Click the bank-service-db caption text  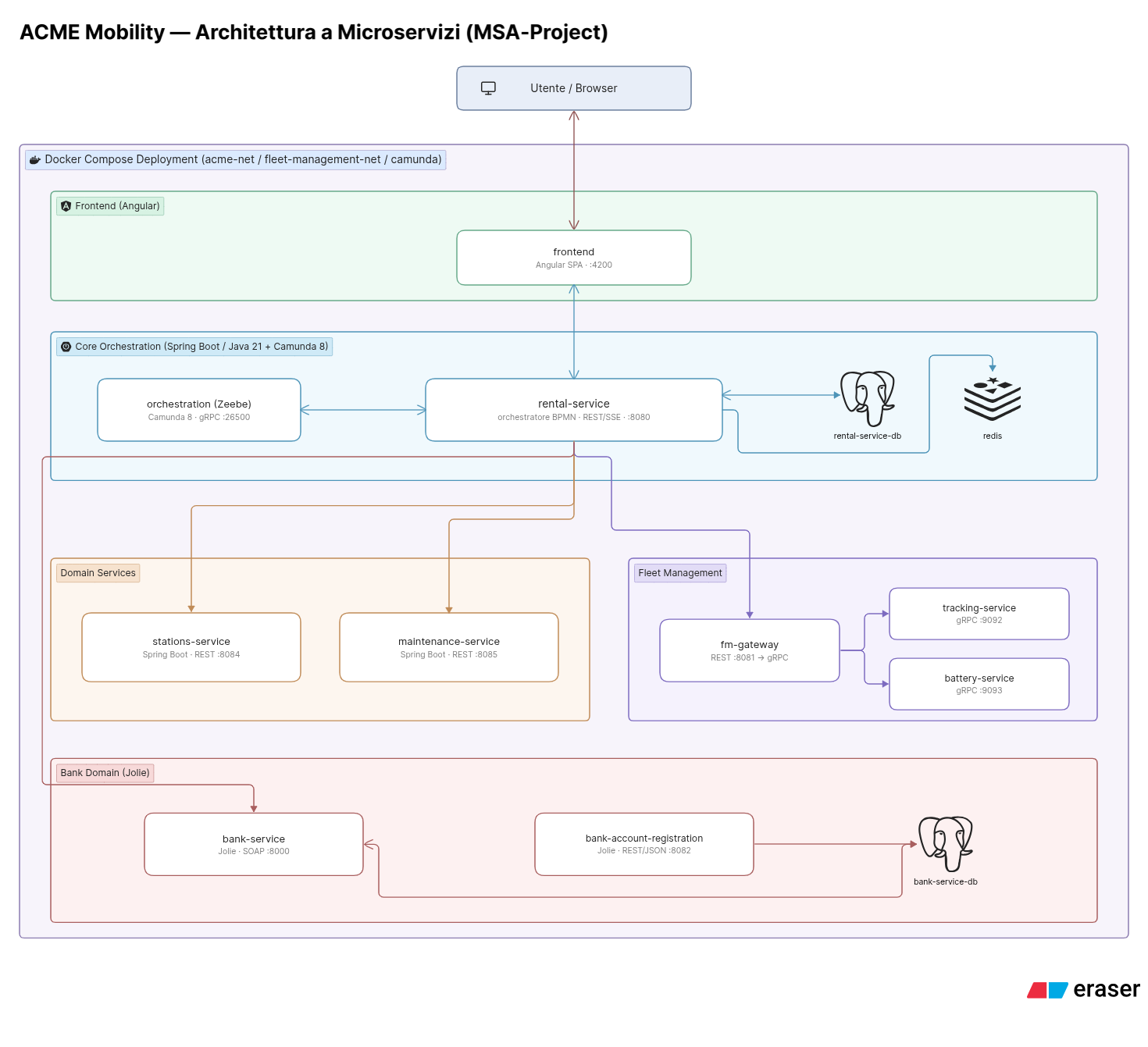pos(945,881)
